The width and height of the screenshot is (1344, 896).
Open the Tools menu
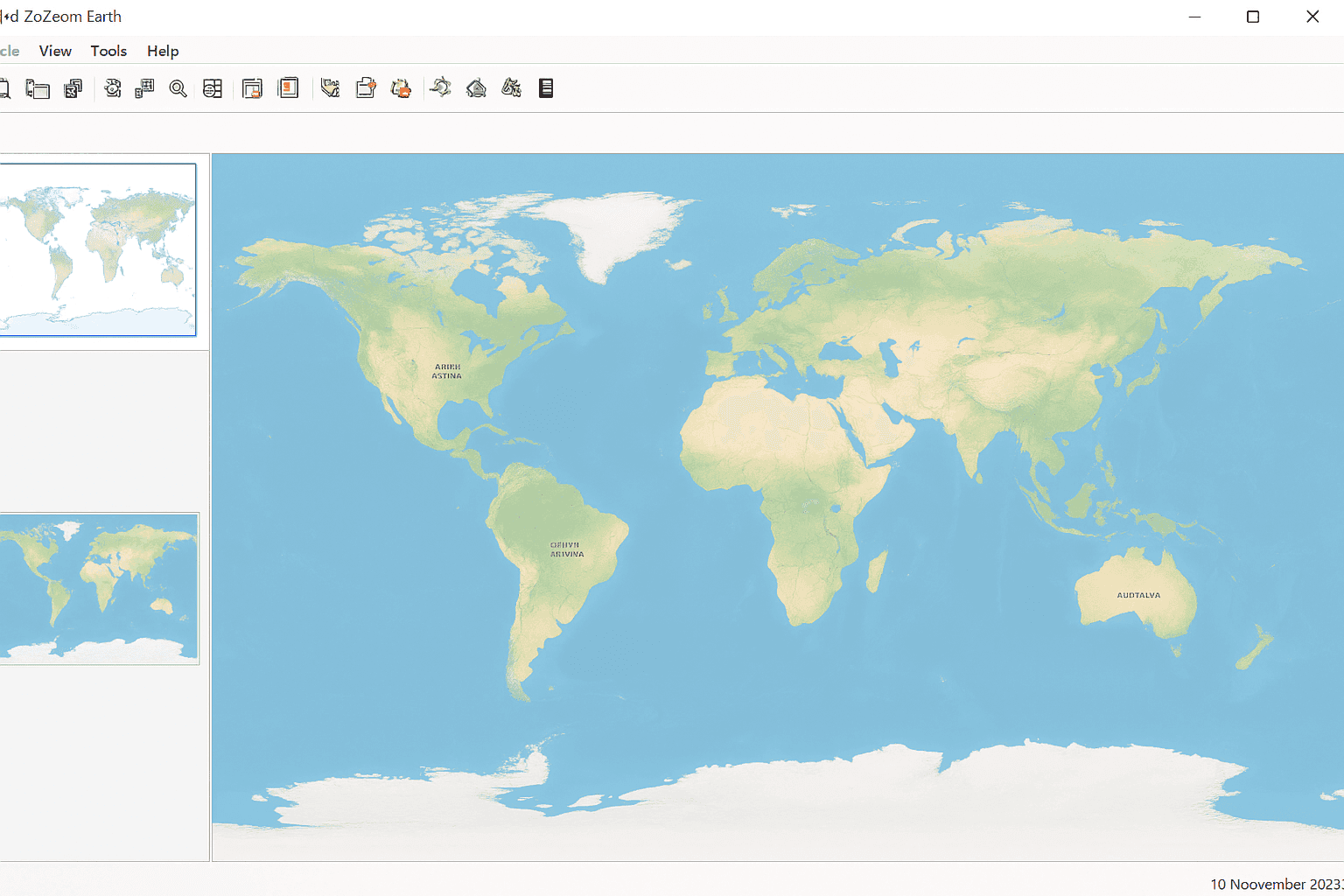click(x=108, y=51)
